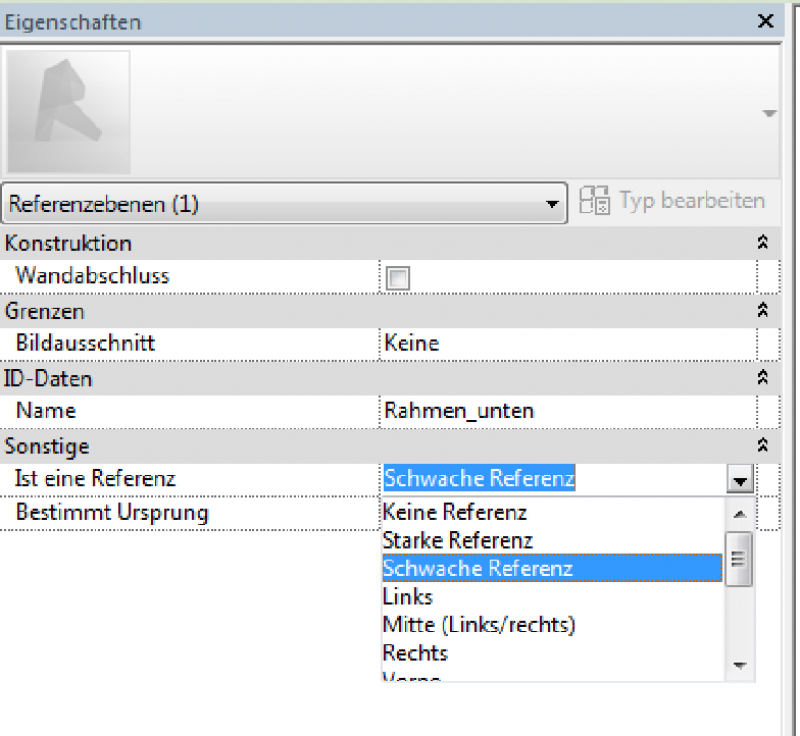The height and width of the screenshot is (736, 800).
Task: Click the Typ bearbeiten icon
Action: click(594, 201)
